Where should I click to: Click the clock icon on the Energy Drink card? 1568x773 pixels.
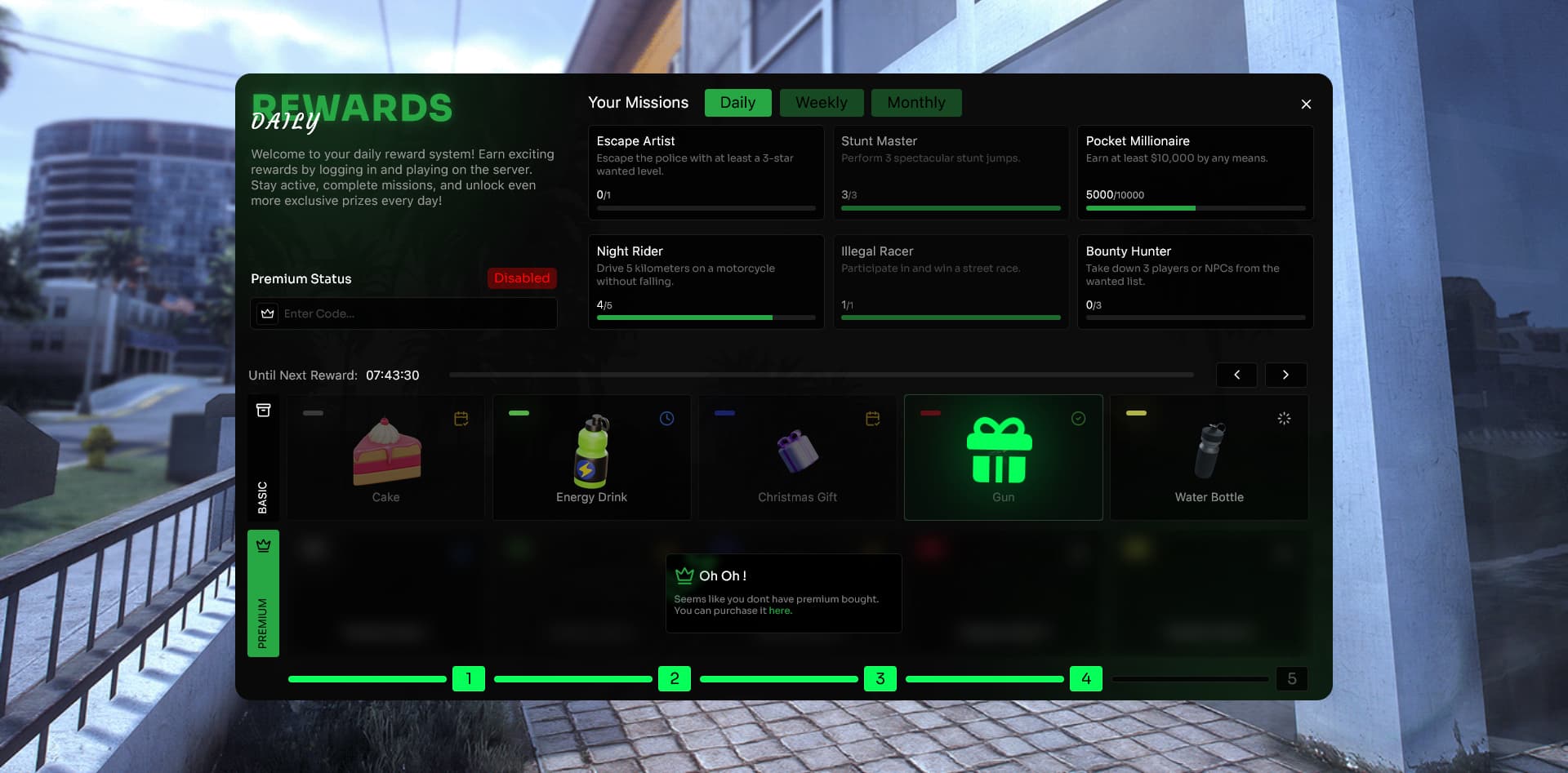tap(667, 418)
